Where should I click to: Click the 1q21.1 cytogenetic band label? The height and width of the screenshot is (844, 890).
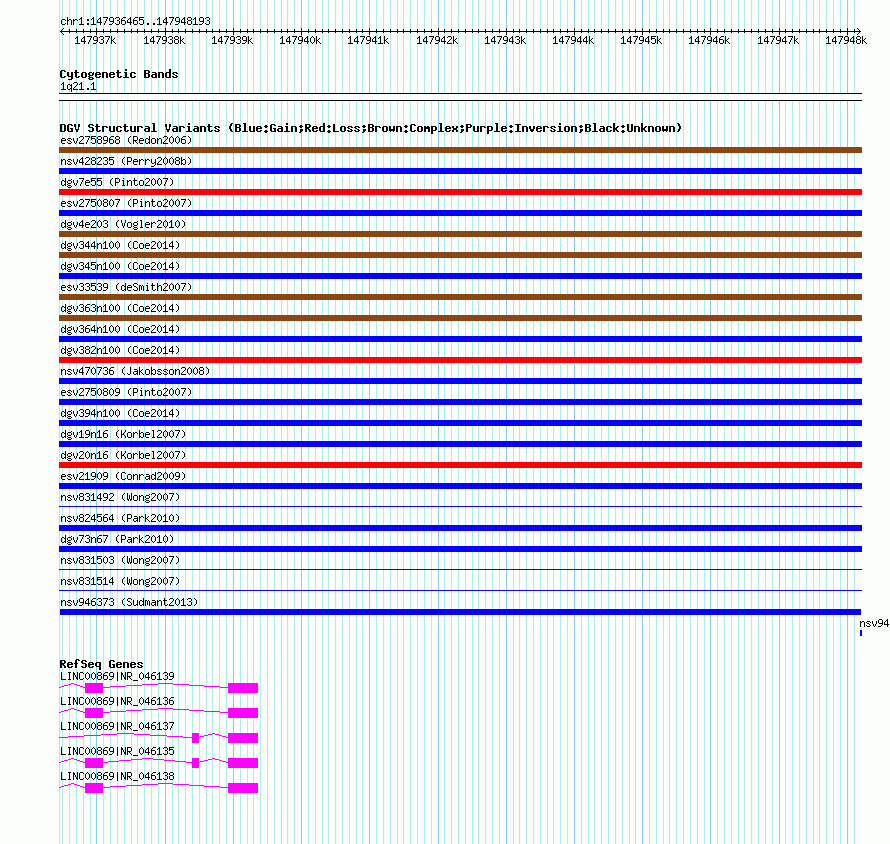78,87
